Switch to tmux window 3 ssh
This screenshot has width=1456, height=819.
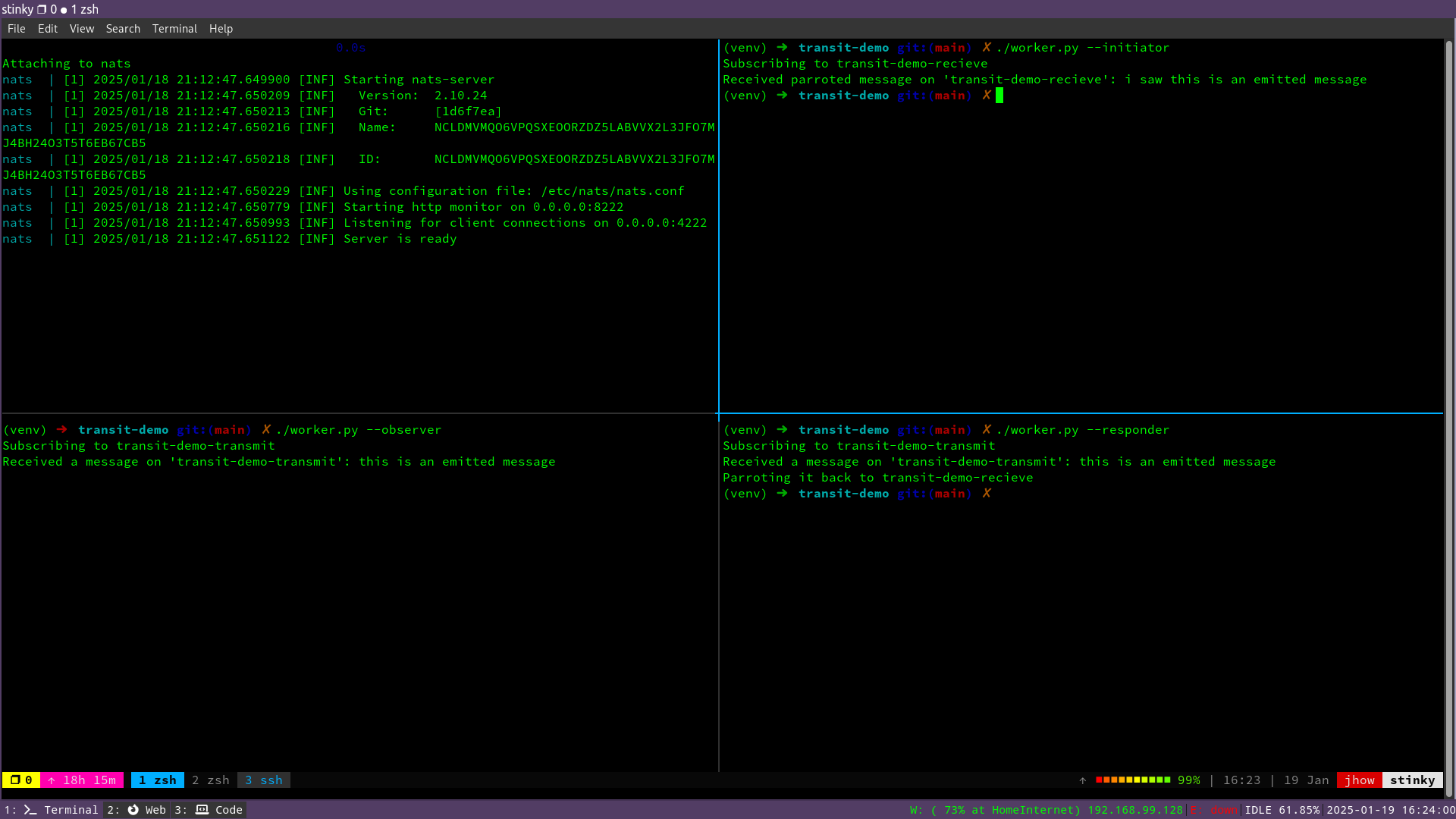pos(263,780)
